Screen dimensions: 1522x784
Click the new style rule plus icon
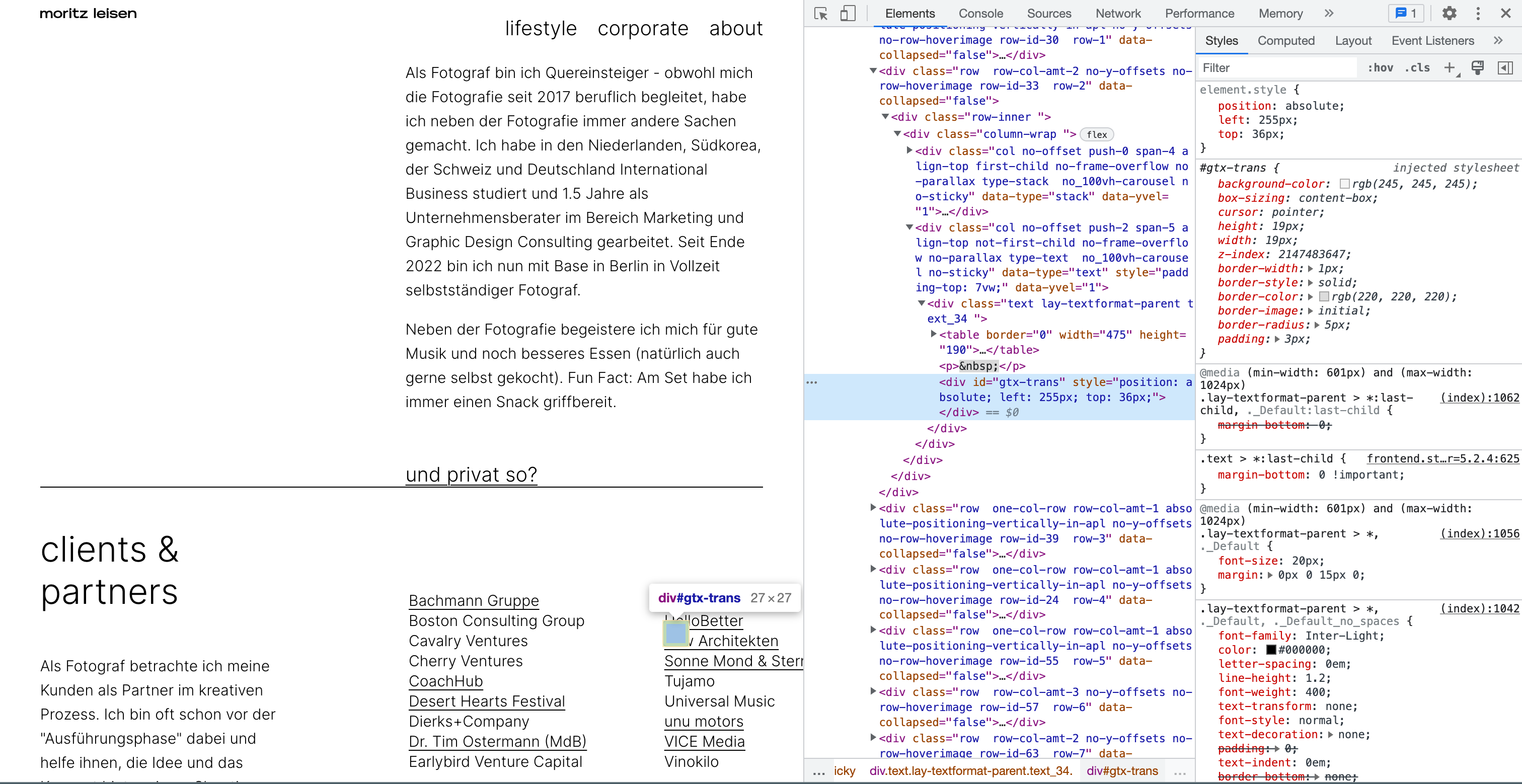(x=1449, y=68)
